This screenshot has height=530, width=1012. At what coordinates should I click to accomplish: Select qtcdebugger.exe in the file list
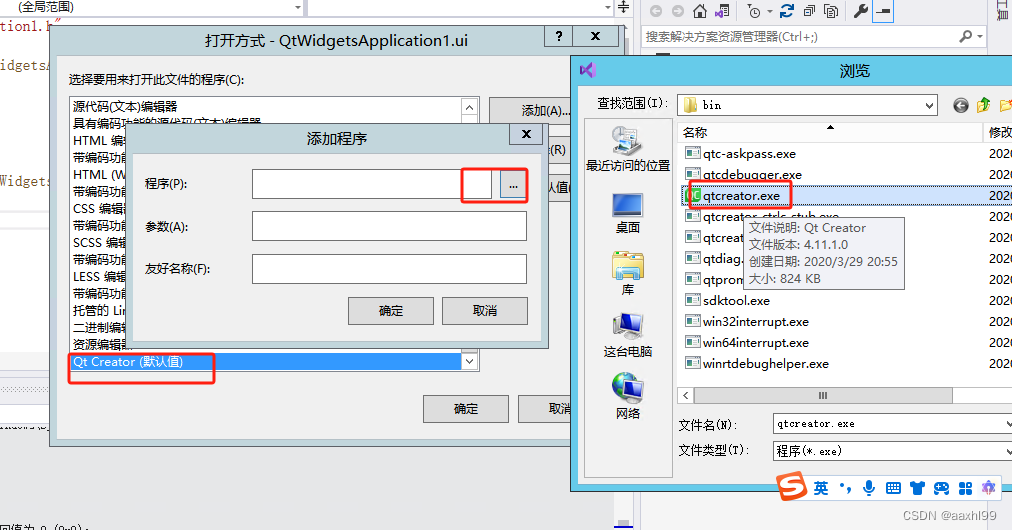click(744, 174)
